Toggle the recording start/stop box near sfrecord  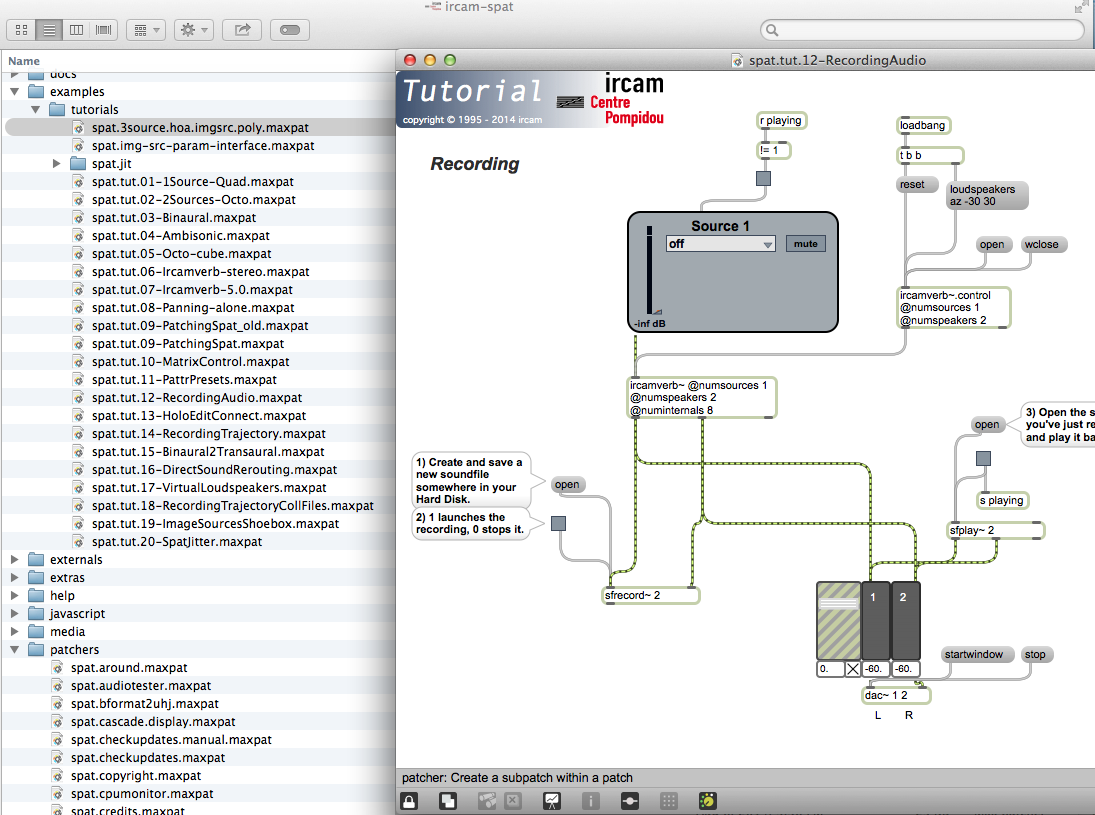point(559,523)
